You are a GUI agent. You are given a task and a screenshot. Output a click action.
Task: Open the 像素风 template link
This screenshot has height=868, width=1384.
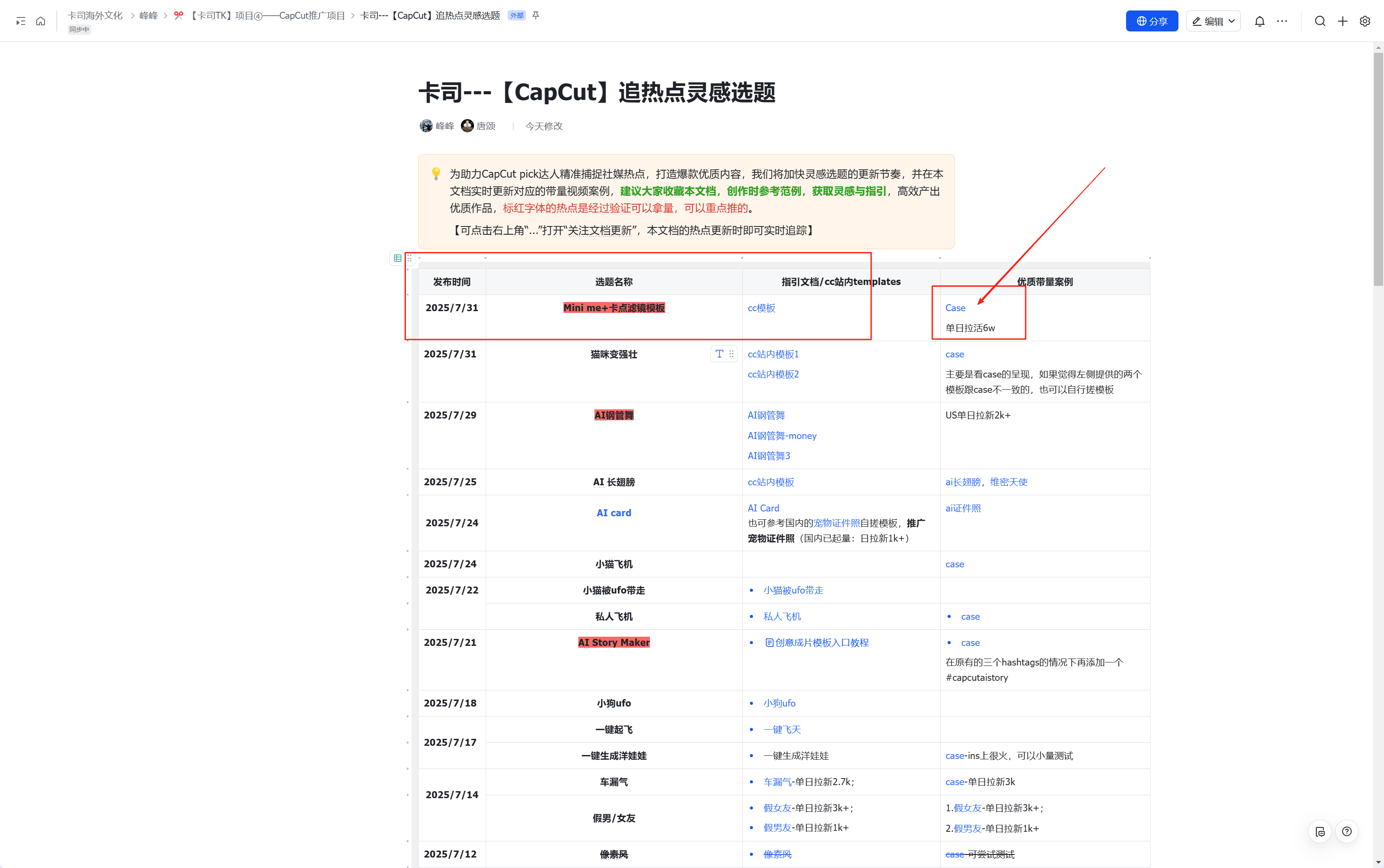coord(777,855)
